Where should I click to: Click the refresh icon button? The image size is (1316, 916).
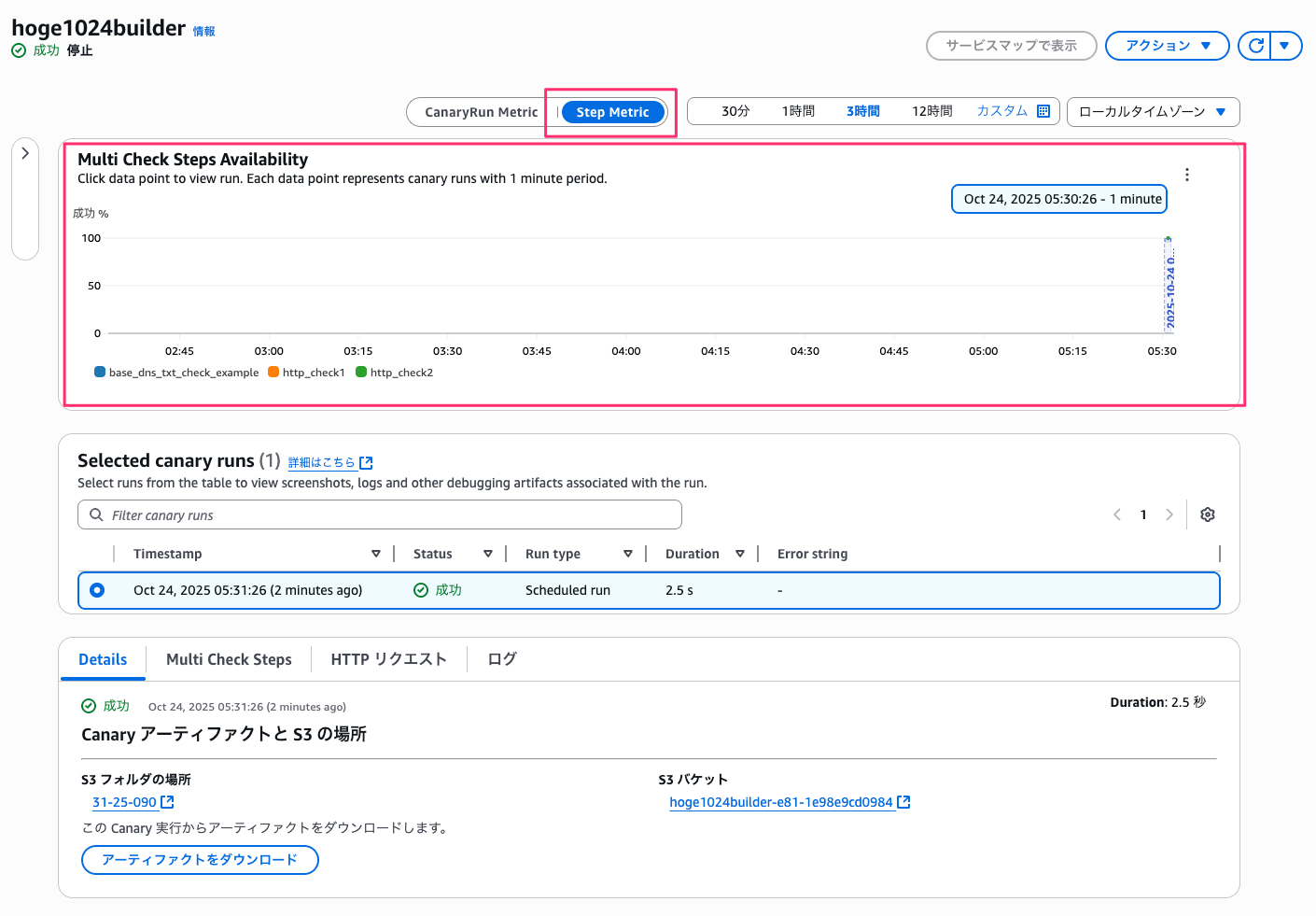1256,46
